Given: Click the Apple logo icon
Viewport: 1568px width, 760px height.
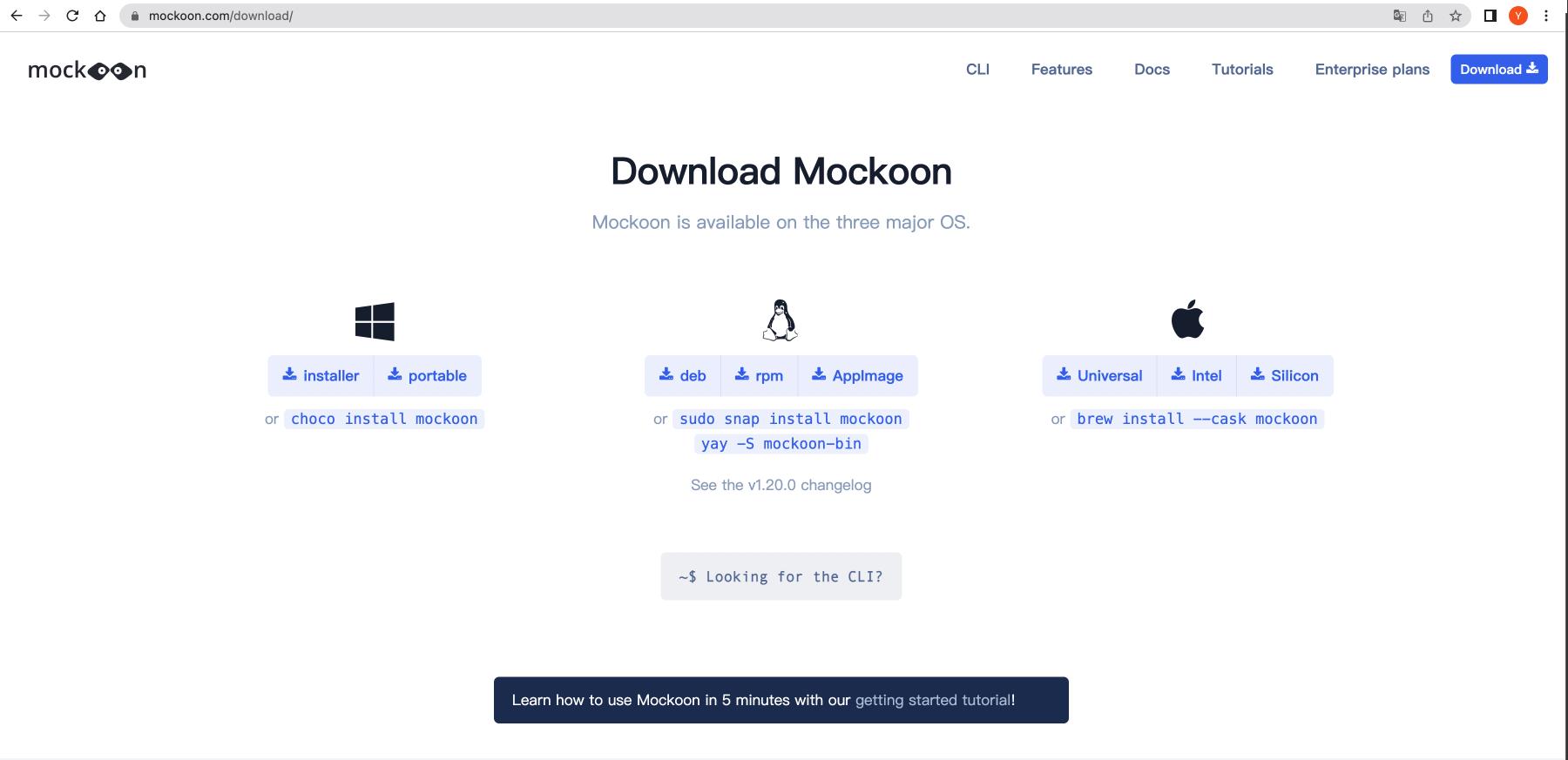Looking at the screenshot, I should tap(1187, 319).
